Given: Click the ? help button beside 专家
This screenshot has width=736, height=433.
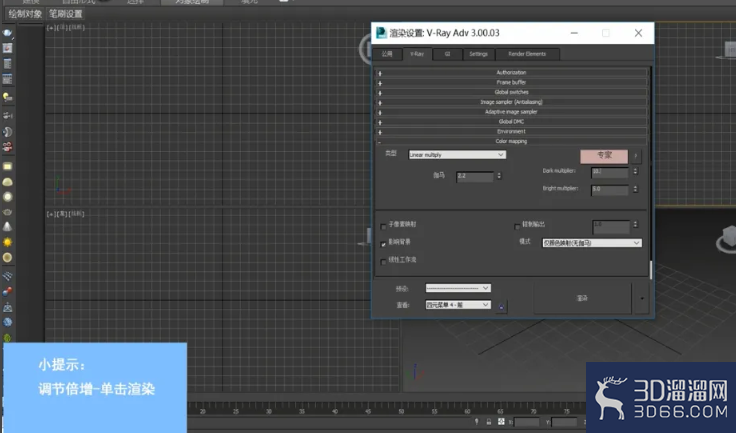Looking at the screenshot, I should (636, 156).
